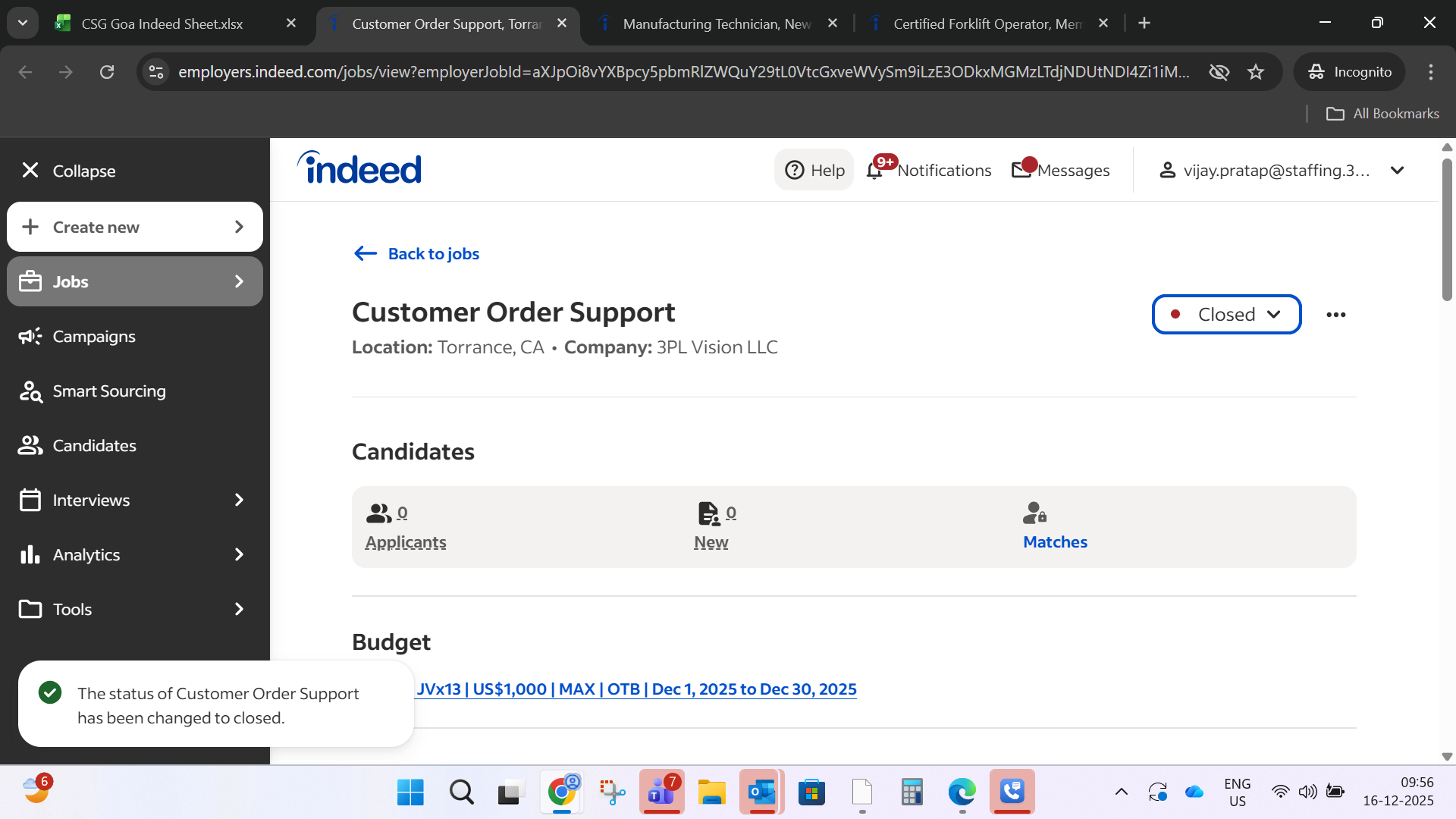Open Task View from taskbar

tap(511, 792)
